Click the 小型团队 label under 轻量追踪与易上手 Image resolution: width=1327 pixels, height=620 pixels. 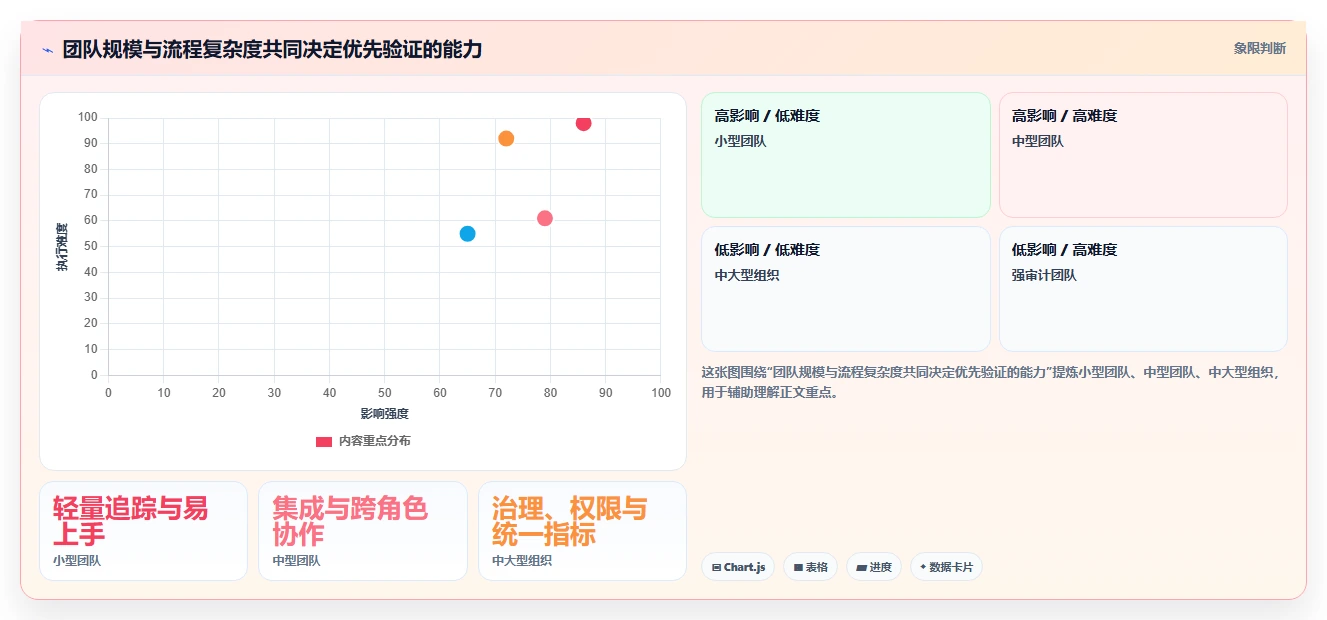click(x=77, y=561)
